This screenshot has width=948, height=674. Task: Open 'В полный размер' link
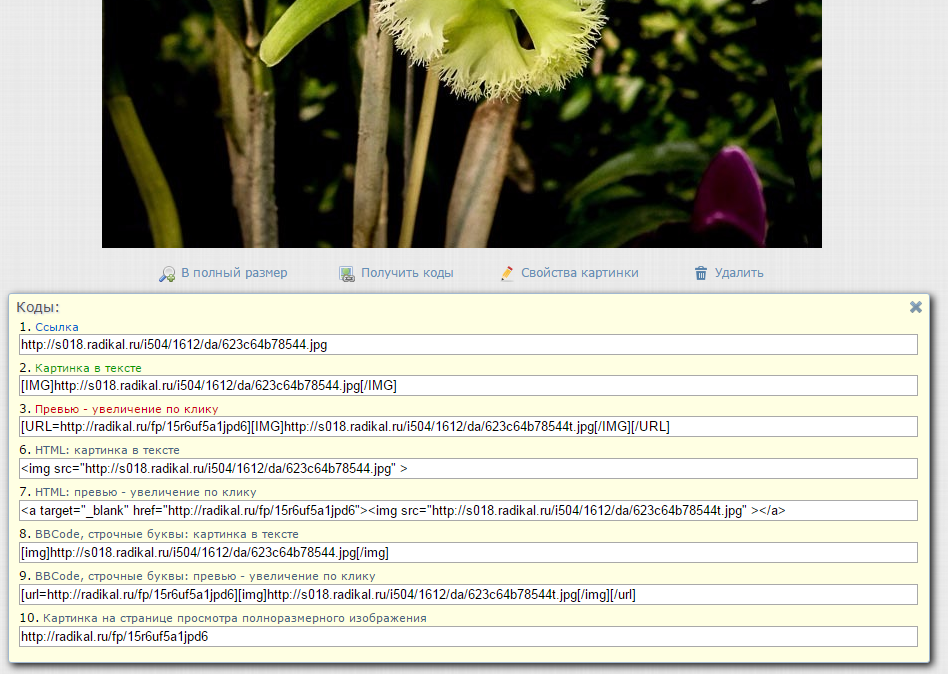click(x=234, y=273)
